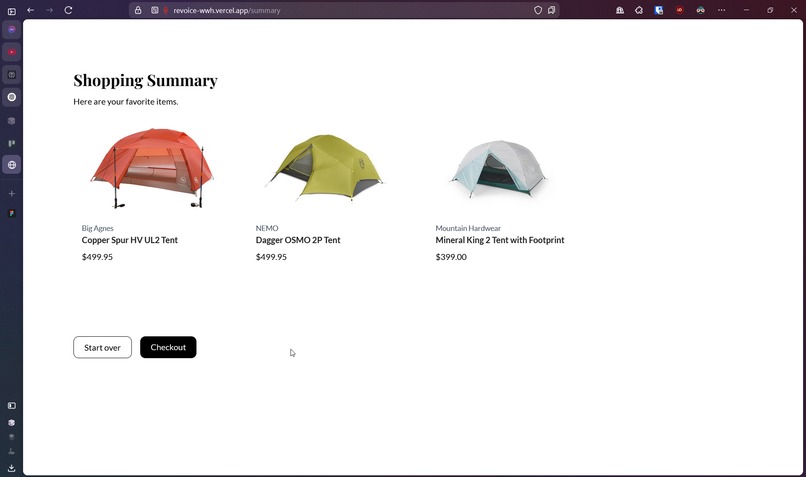The image size is (806, 477).
Task: Click the bright cube icon in bottom sidebar
Action: pos(12,423)
